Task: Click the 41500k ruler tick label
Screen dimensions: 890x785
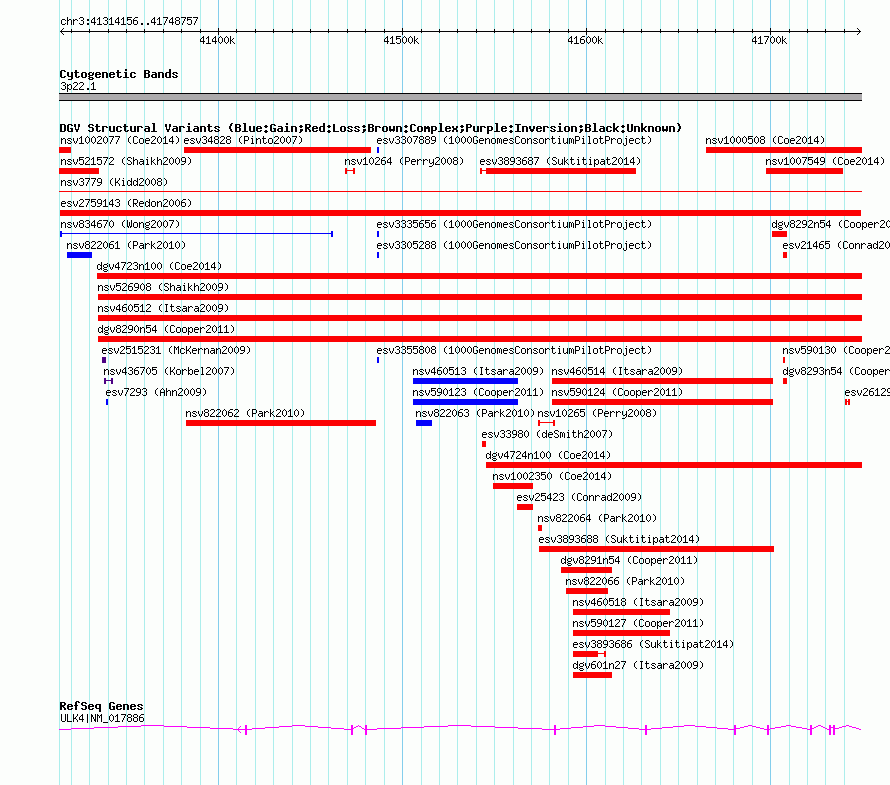Action: (401, 40)
